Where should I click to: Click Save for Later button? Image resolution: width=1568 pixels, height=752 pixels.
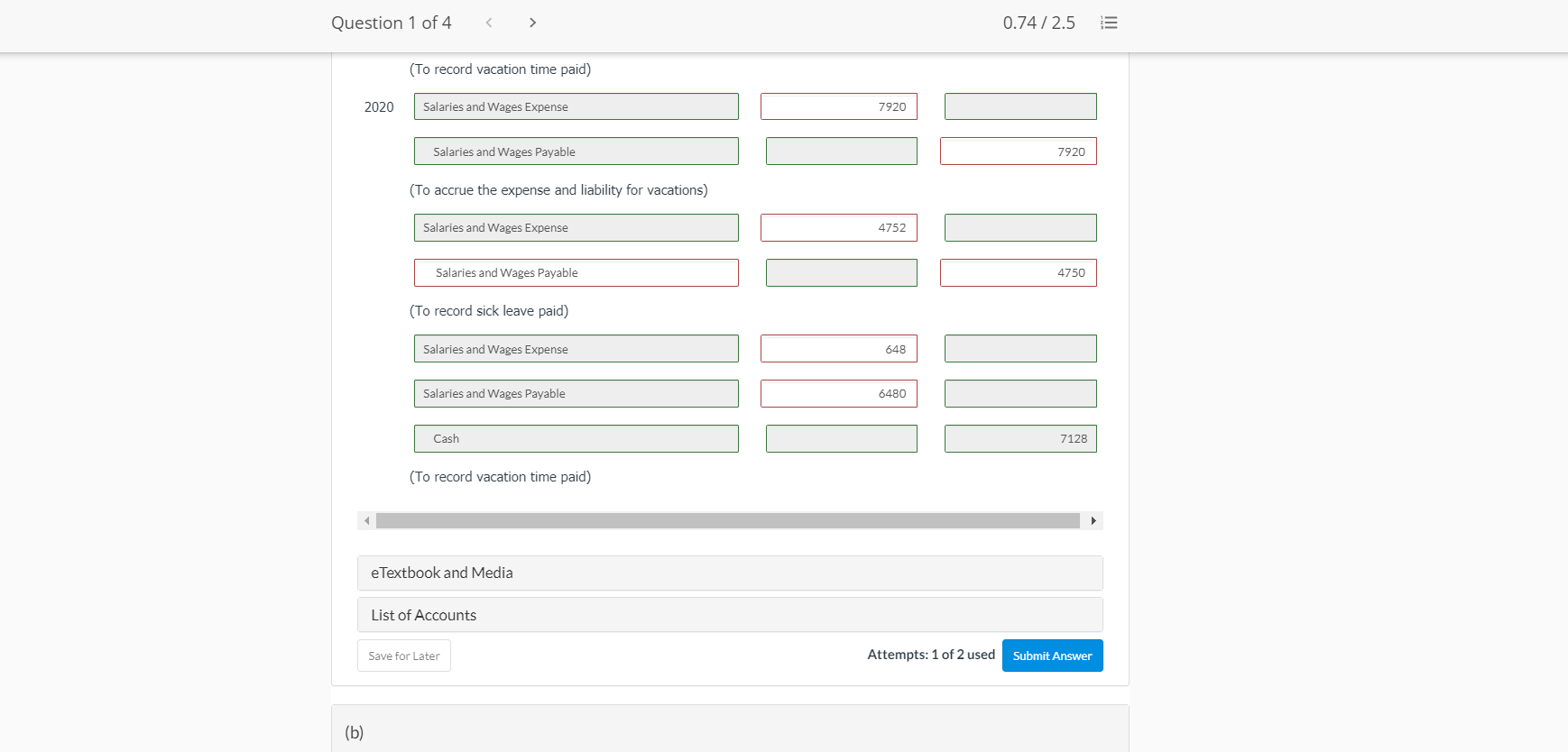(x=404, y=656)
